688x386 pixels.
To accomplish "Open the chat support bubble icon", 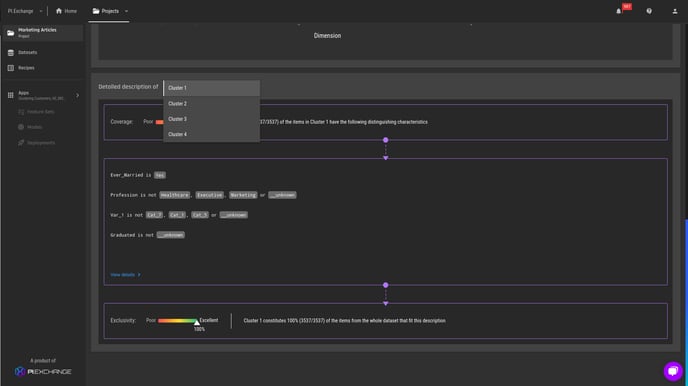I will 673,371.
